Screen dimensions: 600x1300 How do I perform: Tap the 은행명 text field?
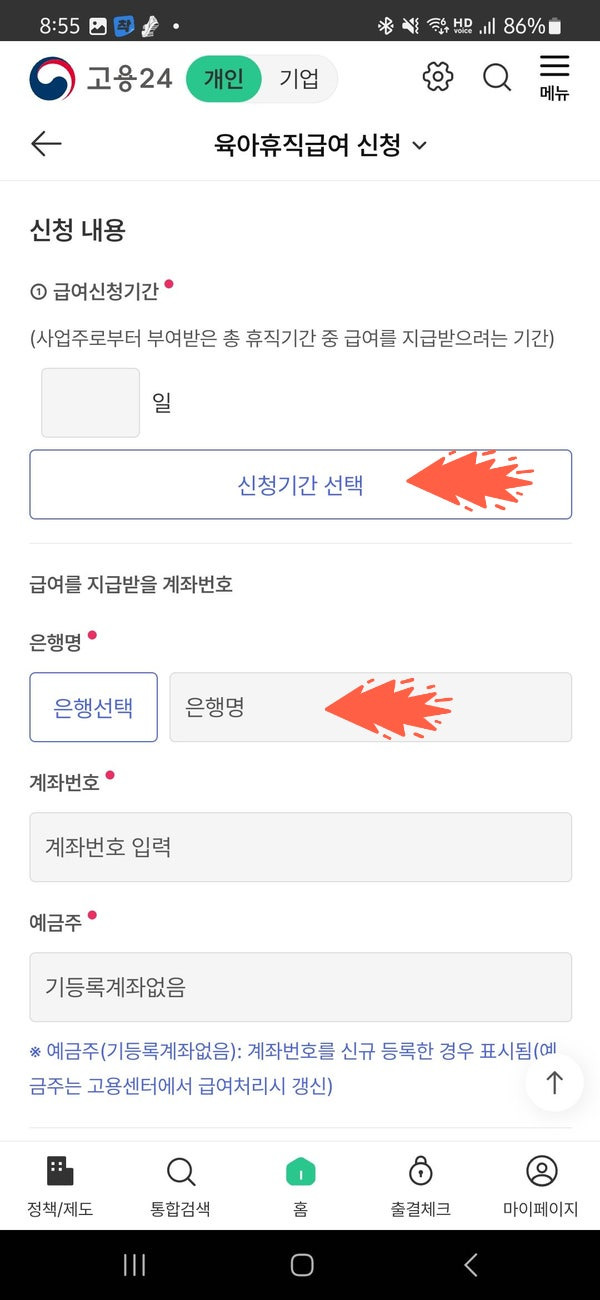(x=371, y=707)
